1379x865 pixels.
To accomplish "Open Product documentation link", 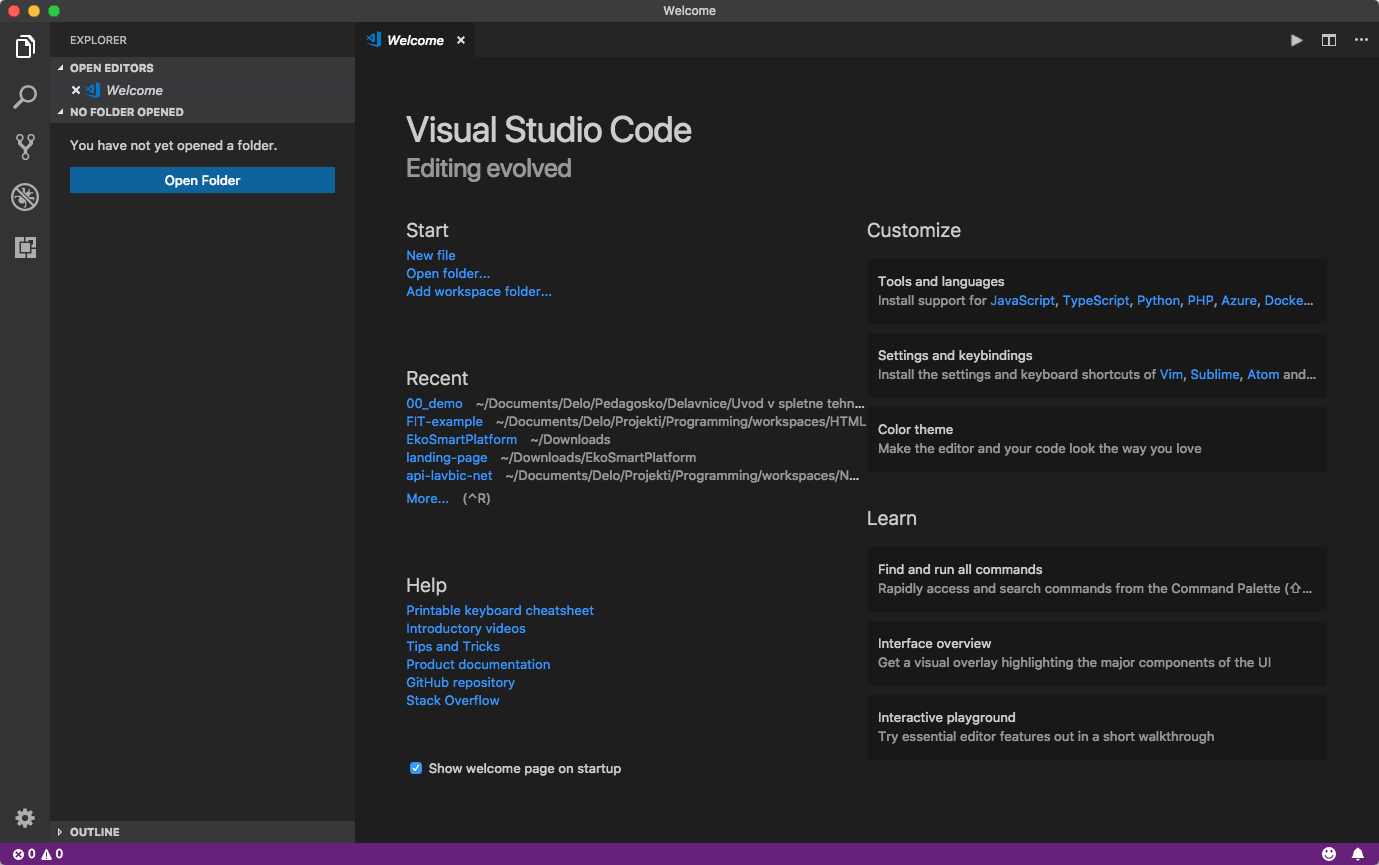I will click(x=478, y=664).
